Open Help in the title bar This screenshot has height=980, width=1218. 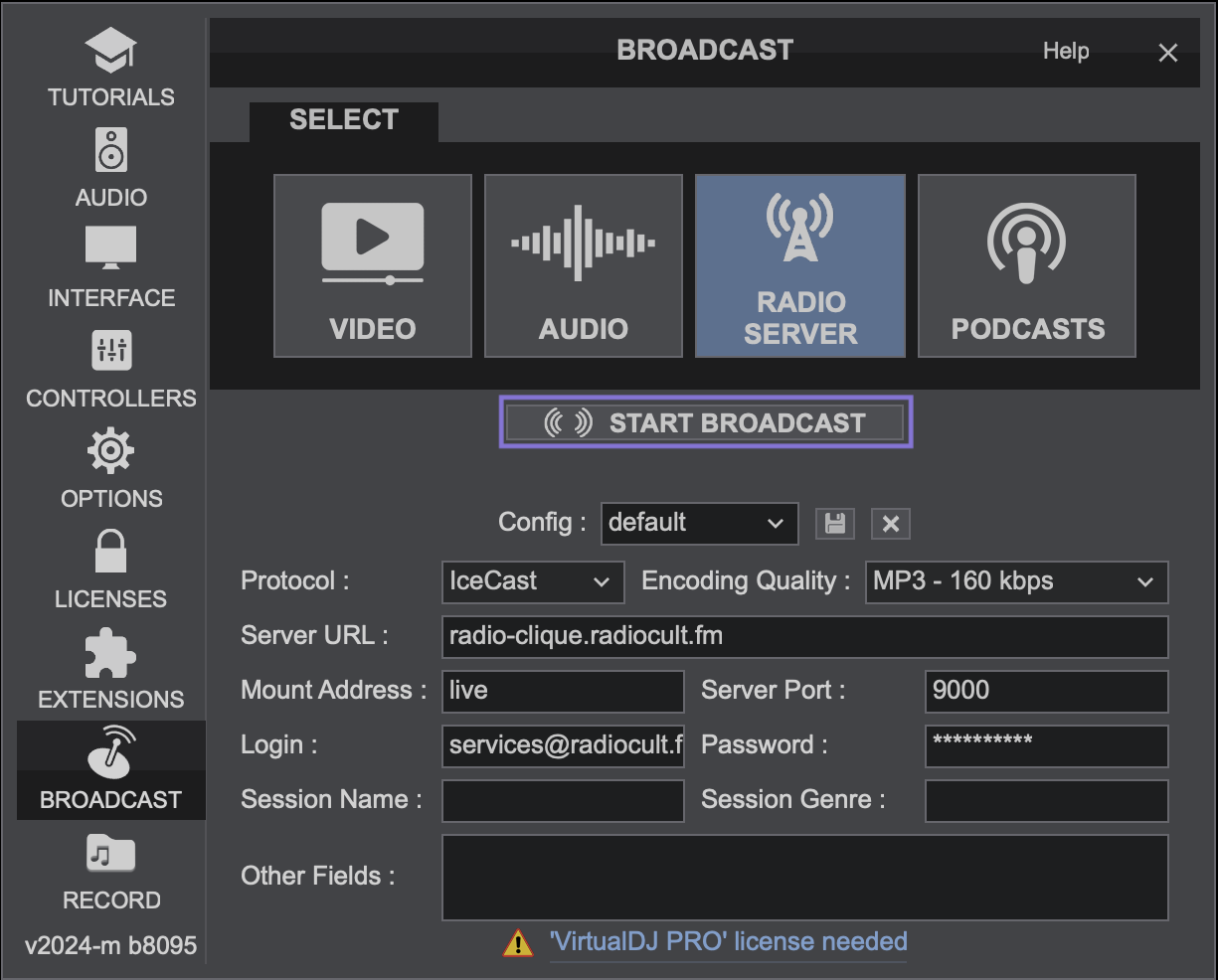pos(1066,51)
